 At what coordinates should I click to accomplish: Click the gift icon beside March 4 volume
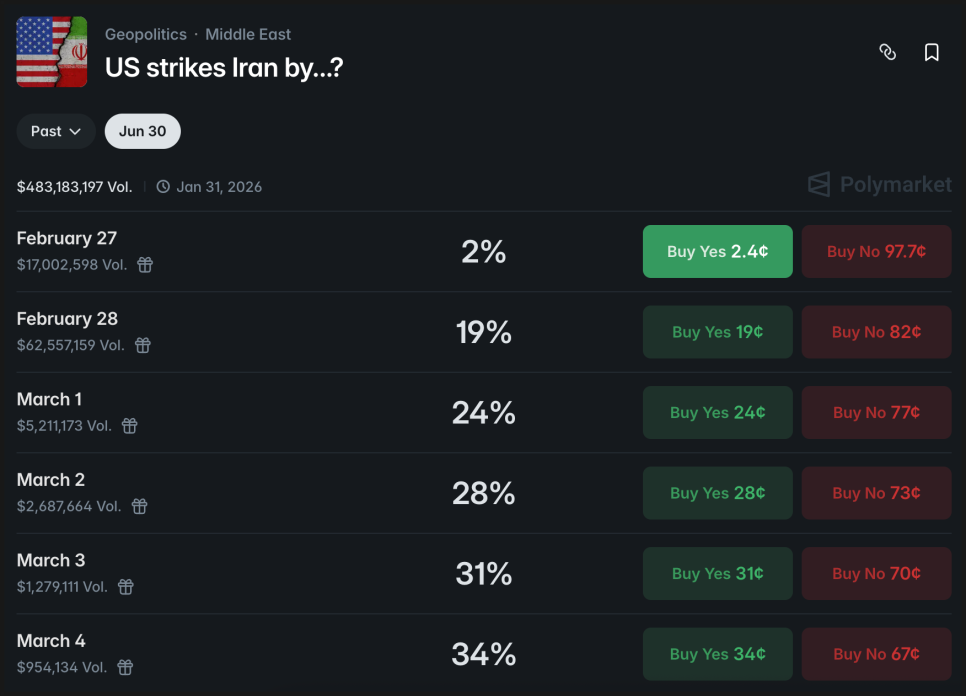(125, 667)
